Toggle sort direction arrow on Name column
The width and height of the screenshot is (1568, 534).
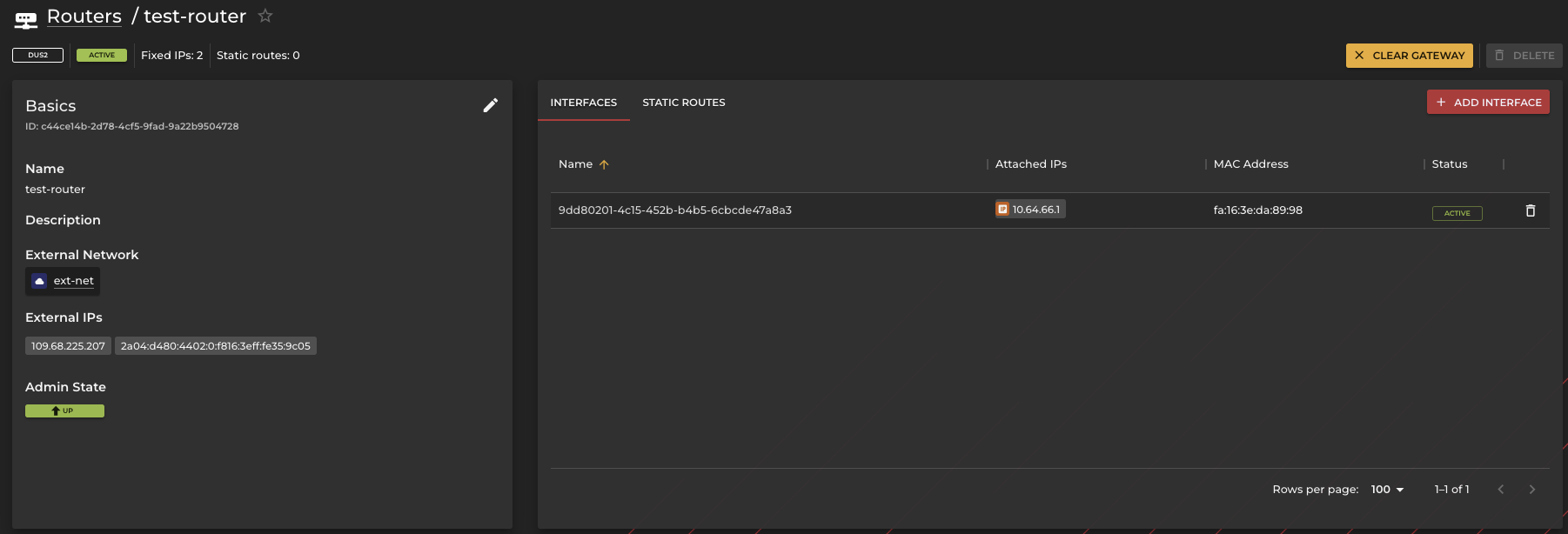(x=604, y=164)
